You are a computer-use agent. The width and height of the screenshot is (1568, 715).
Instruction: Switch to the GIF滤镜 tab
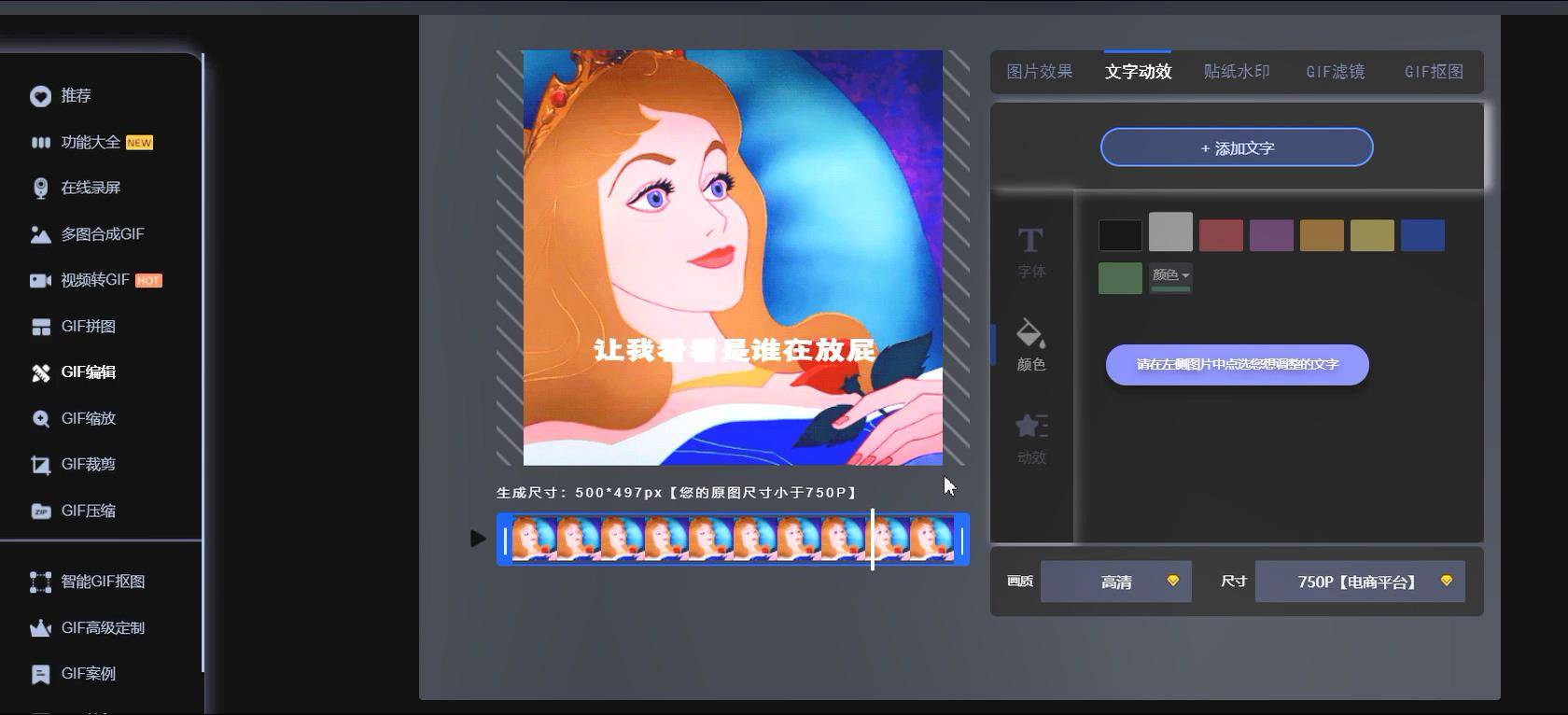(1336, 72)
